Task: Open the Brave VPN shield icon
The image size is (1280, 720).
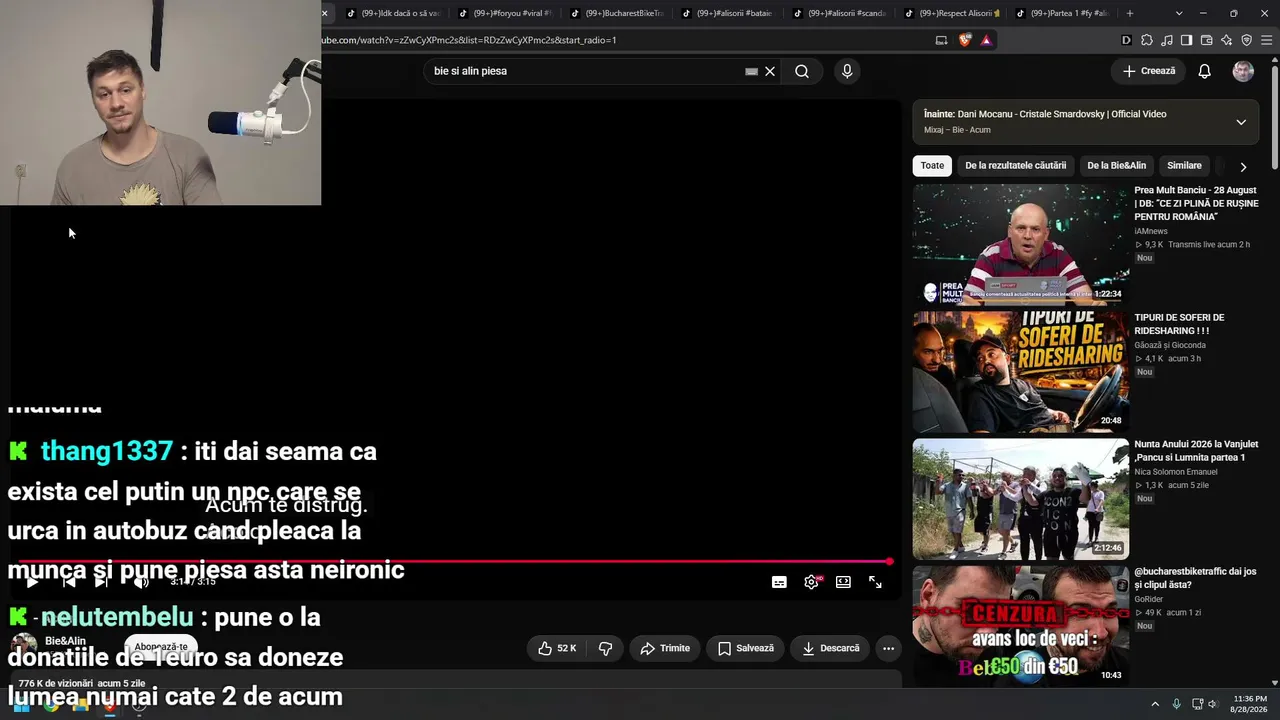Action: [1247, 40]
